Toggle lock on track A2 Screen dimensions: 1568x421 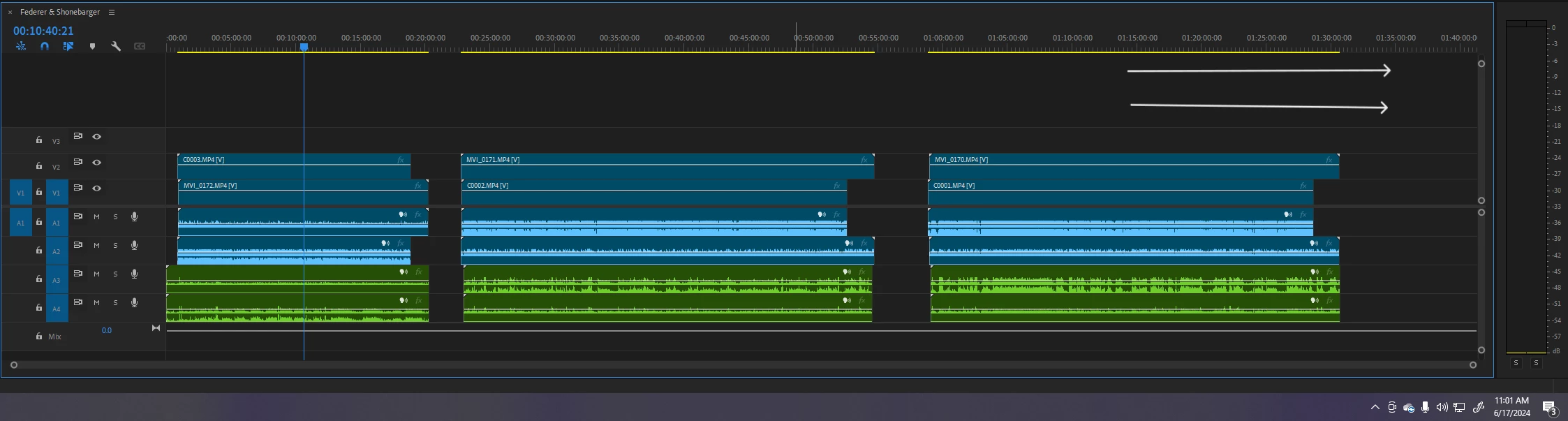pyautogui.click(x=39, y=251)
